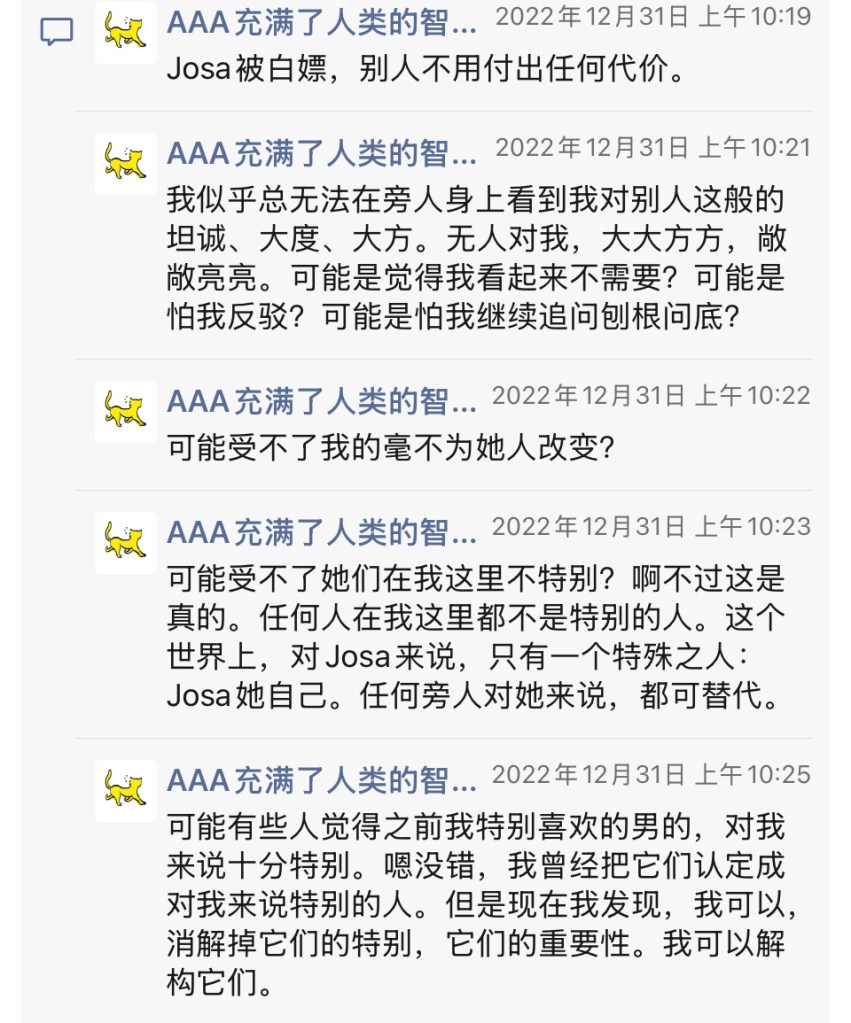This screenshot has height=1023, width=851.
Task: Select the cat avatar beside the 10:22 comment
Action: click(x=126, y=412)
